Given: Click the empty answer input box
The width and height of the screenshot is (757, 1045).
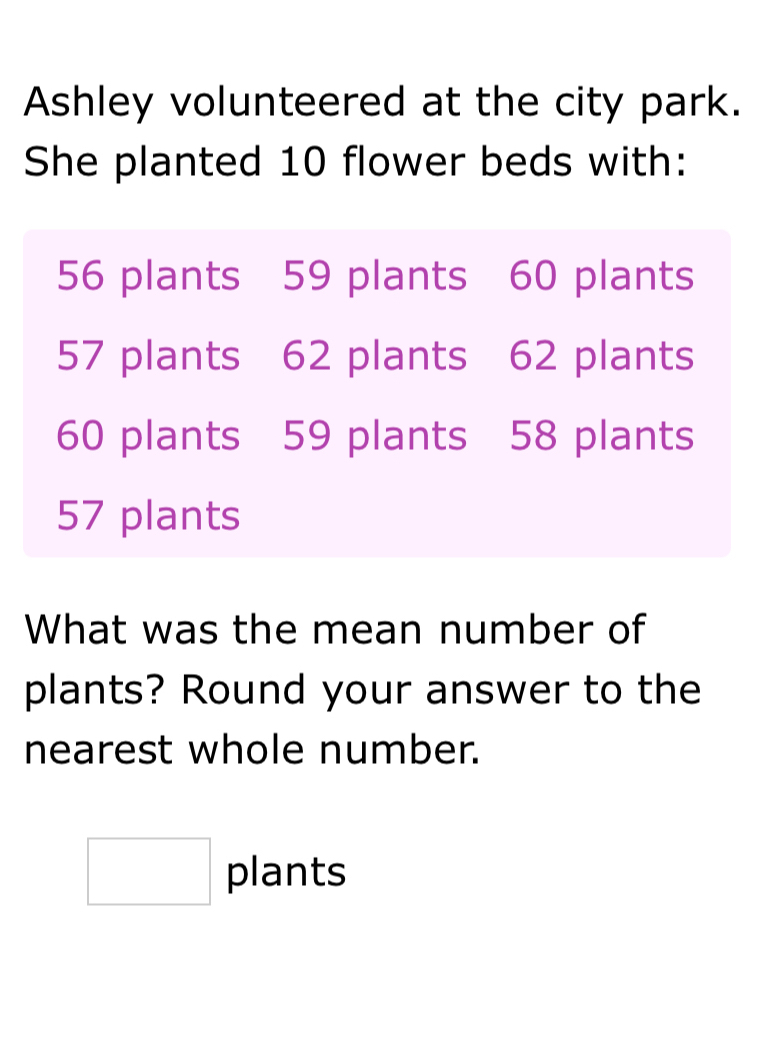Looking at the screenshot, I should coord(149,871).
